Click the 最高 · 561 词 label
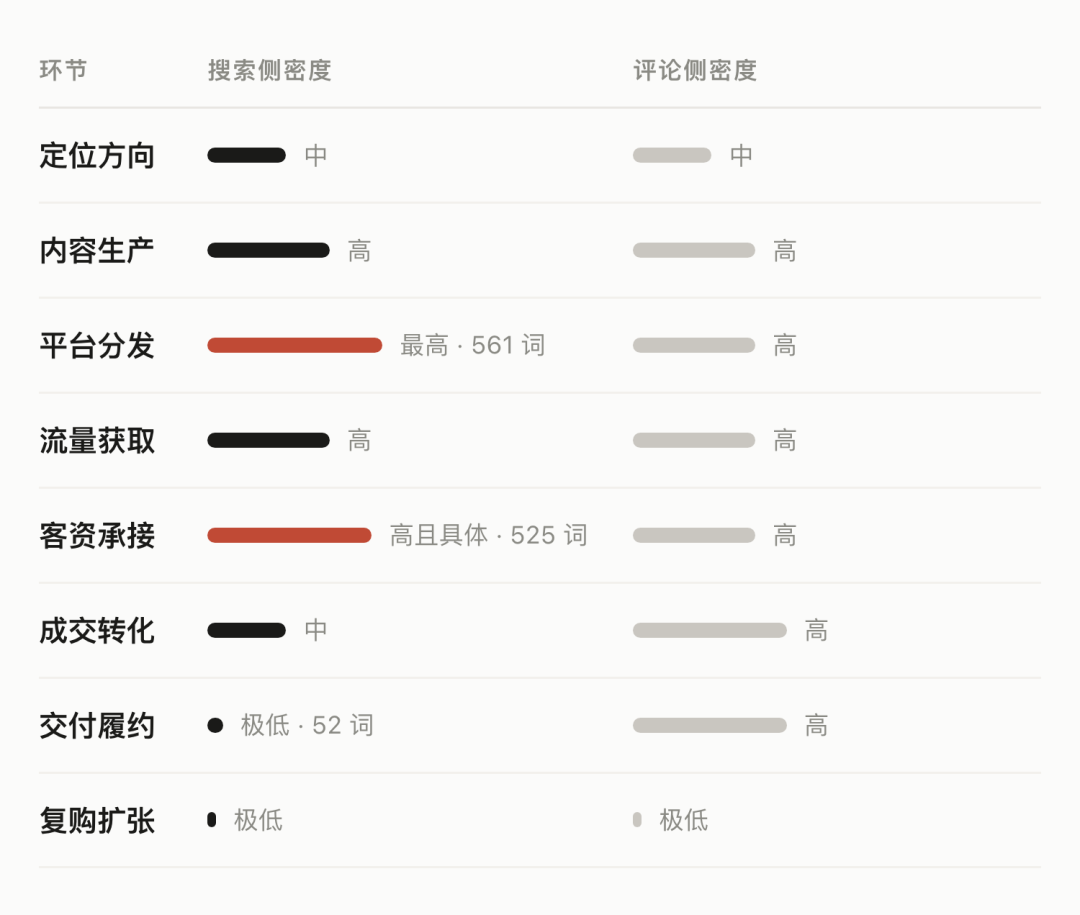Viewport: 1080px width, 915px height. point(472,345)
